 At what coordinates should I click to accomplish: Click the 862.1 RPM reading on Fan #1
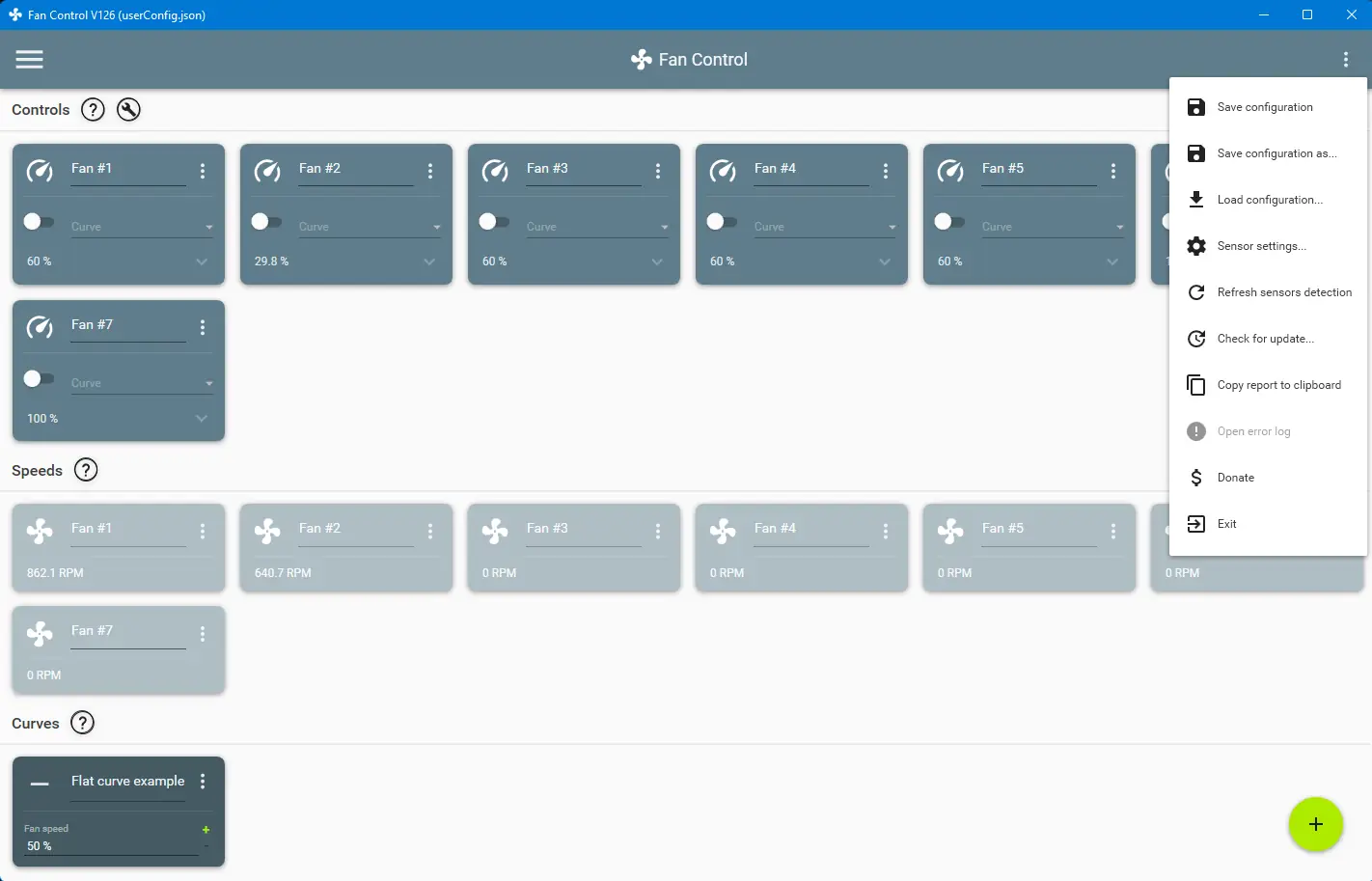[x=55, y=573]
